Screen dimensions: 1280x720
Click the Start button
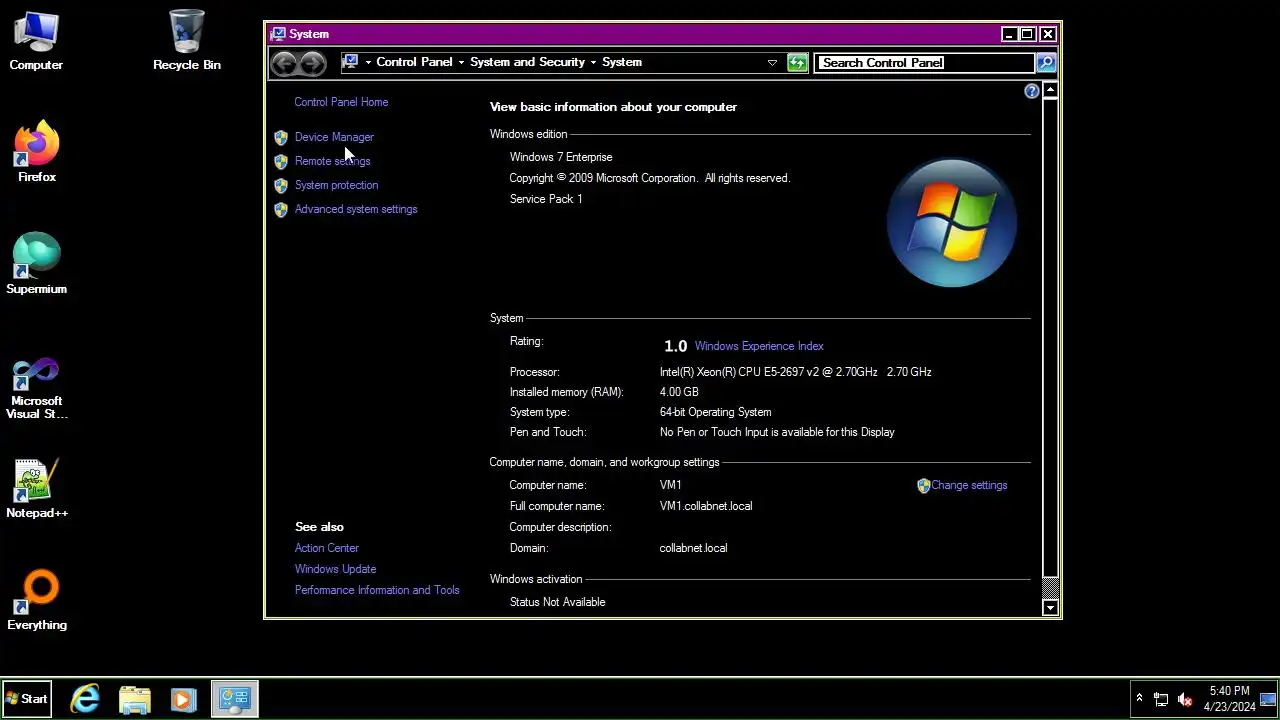pyautogui.click(x=27, y=699)
